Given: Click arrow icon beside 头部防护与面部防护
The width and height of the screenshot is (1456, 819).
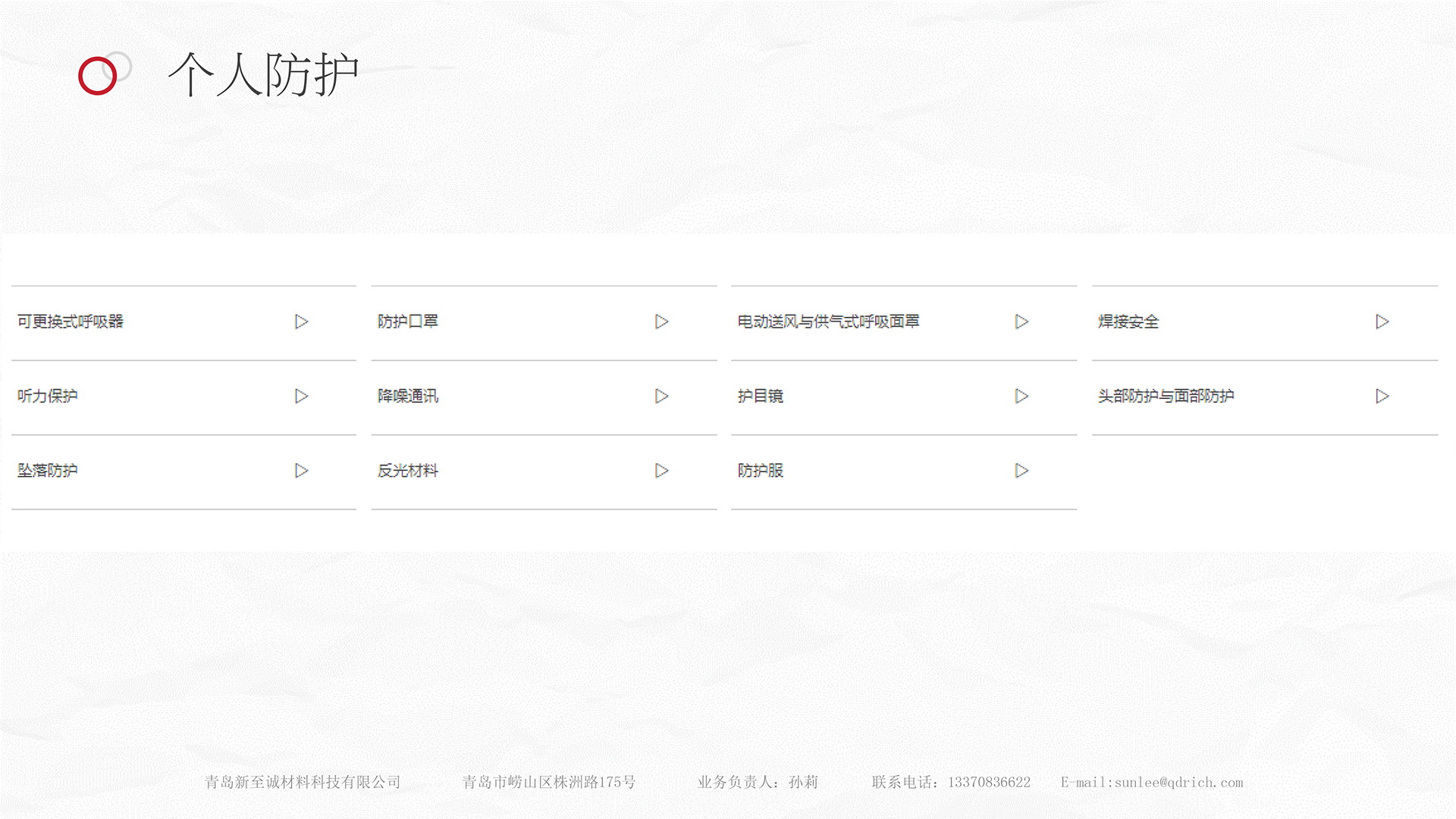Looking at the screenshot, I should [1382, 396].
